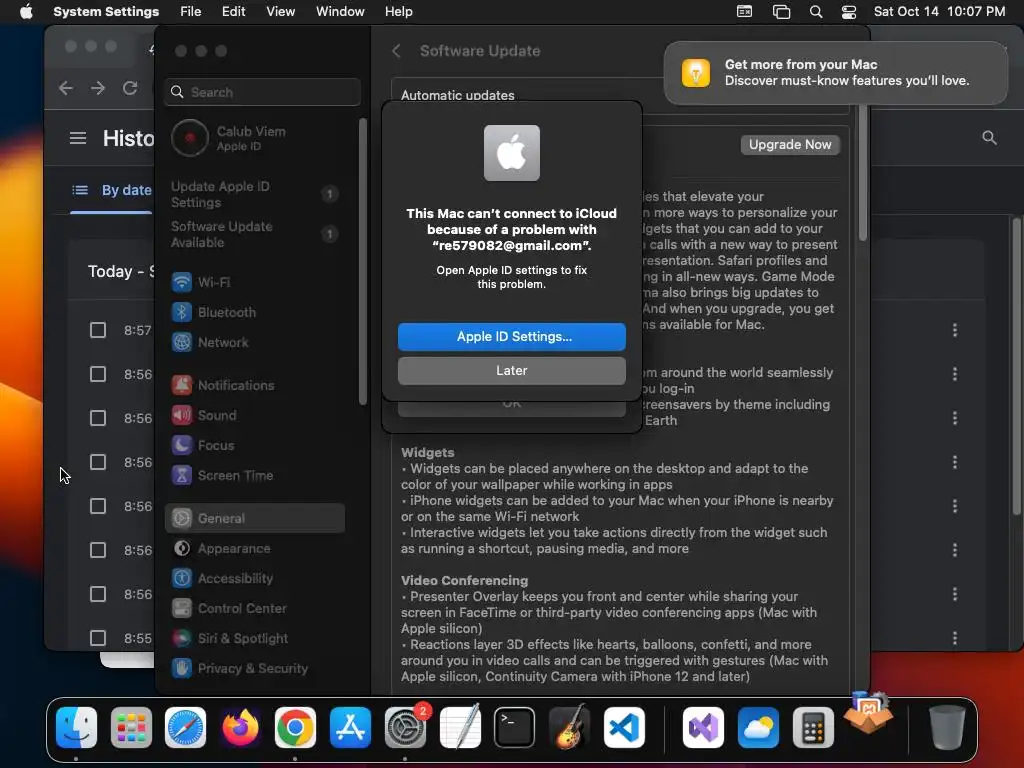Screen dimensions: 1024x768
Task: Open View menu
Action: pyautogui.click(x=280, y=12)
